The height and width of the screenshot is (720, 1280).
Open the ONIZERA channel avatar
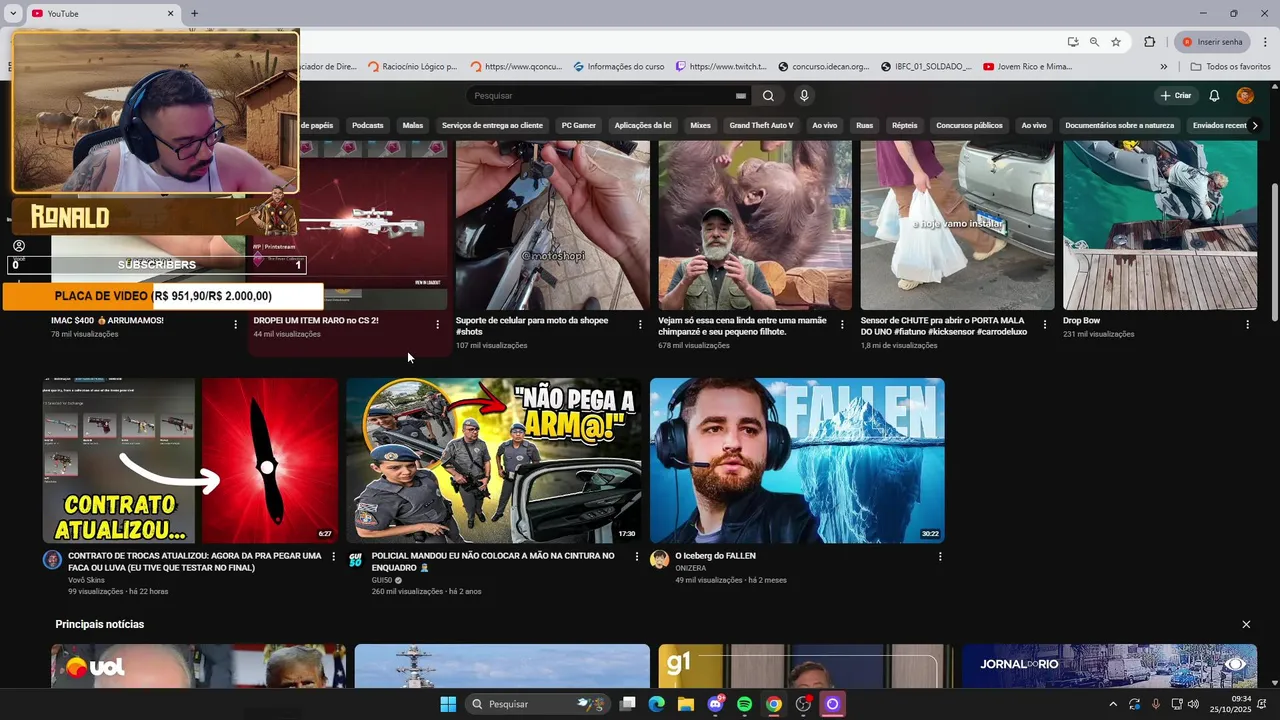(659, 560)
